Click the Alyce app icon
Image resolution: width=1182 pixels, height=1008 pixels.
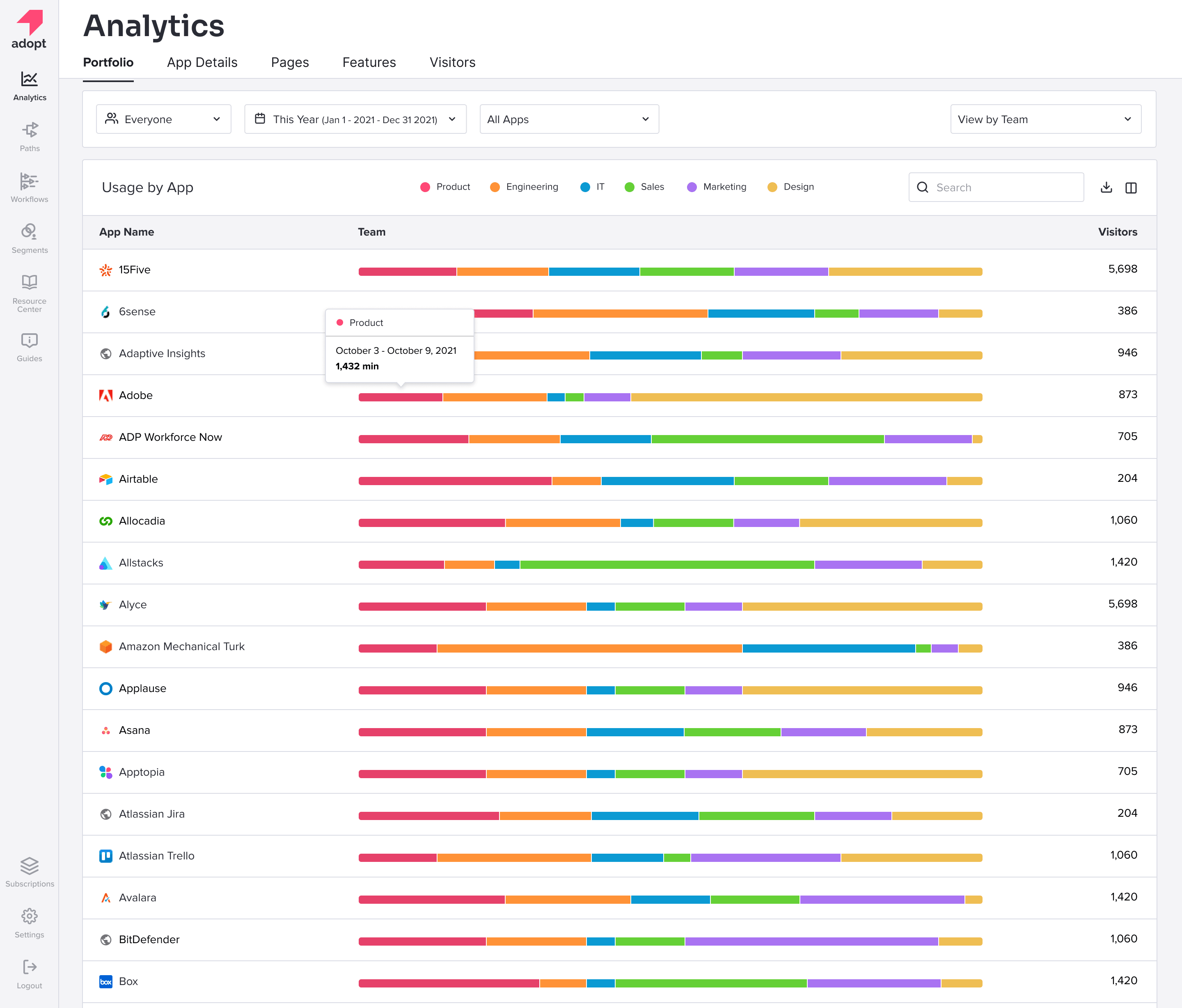[x=105, y=605]
